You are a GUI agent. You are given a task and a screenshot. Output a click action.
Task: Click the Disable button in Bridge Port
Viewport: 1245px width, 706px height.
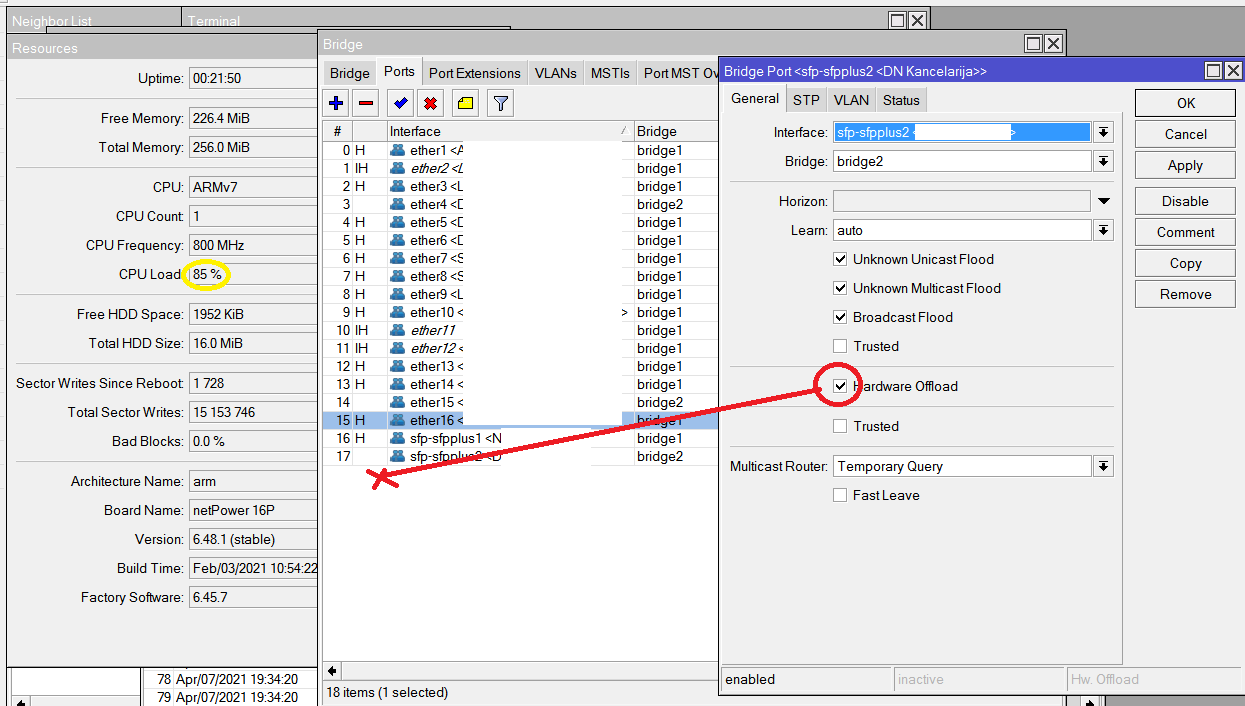[1186, 201]
